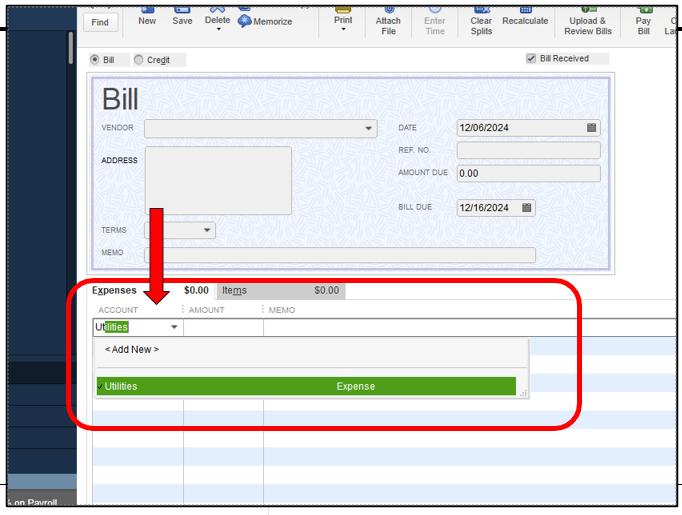Toggle the Bill Received checkbox
Viewport: 682px width, 515px height.
click(531, 58)
